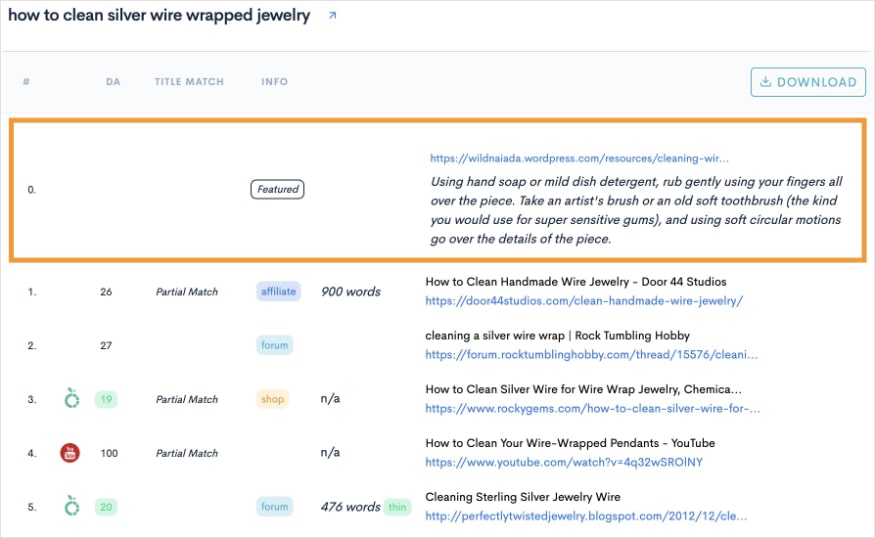Click the TITLE MATCH column header
The image size is (875, 538).
[189, 81]
